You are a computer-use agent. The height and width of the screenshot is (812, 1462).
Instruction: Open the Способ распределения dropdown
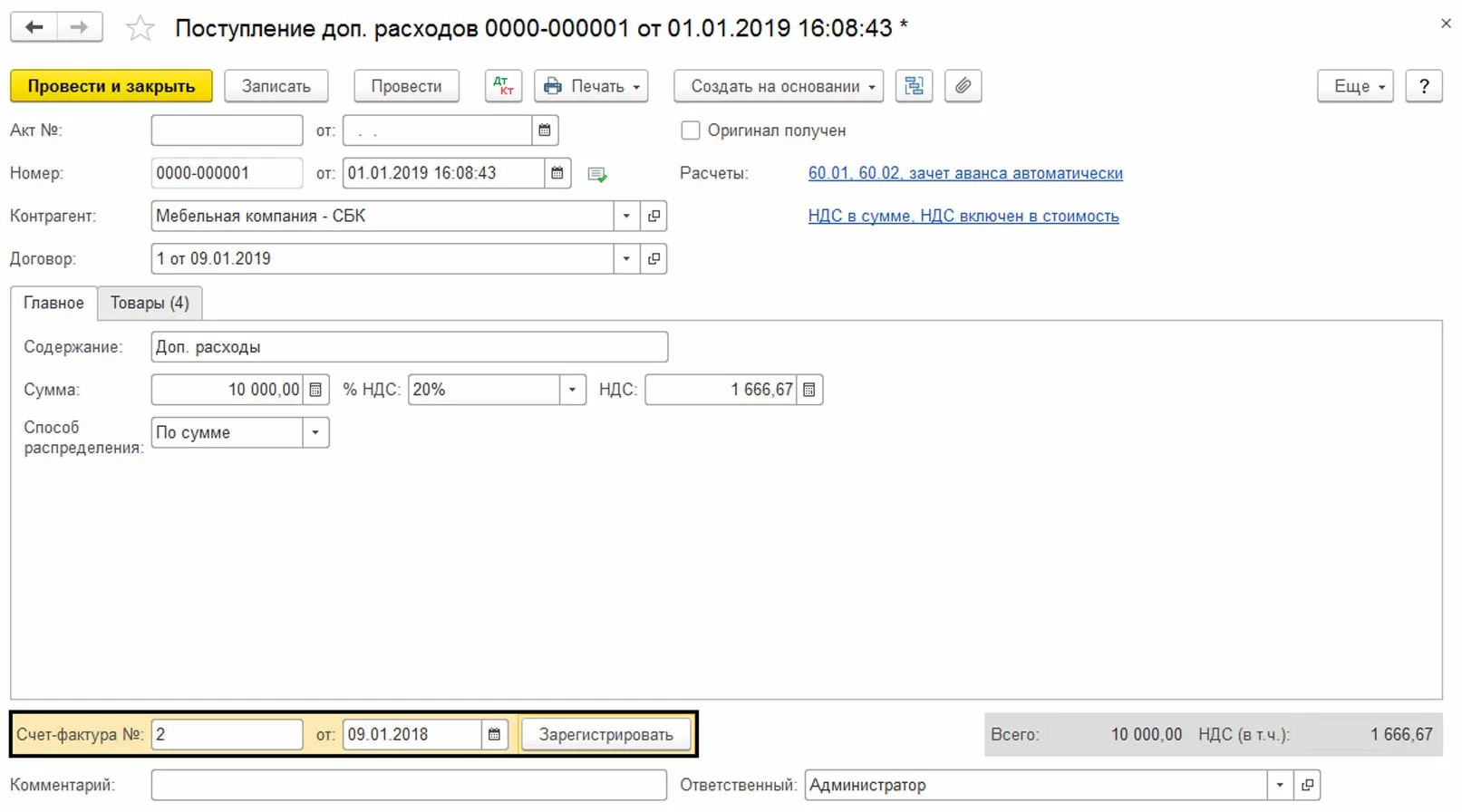(315, 432)
